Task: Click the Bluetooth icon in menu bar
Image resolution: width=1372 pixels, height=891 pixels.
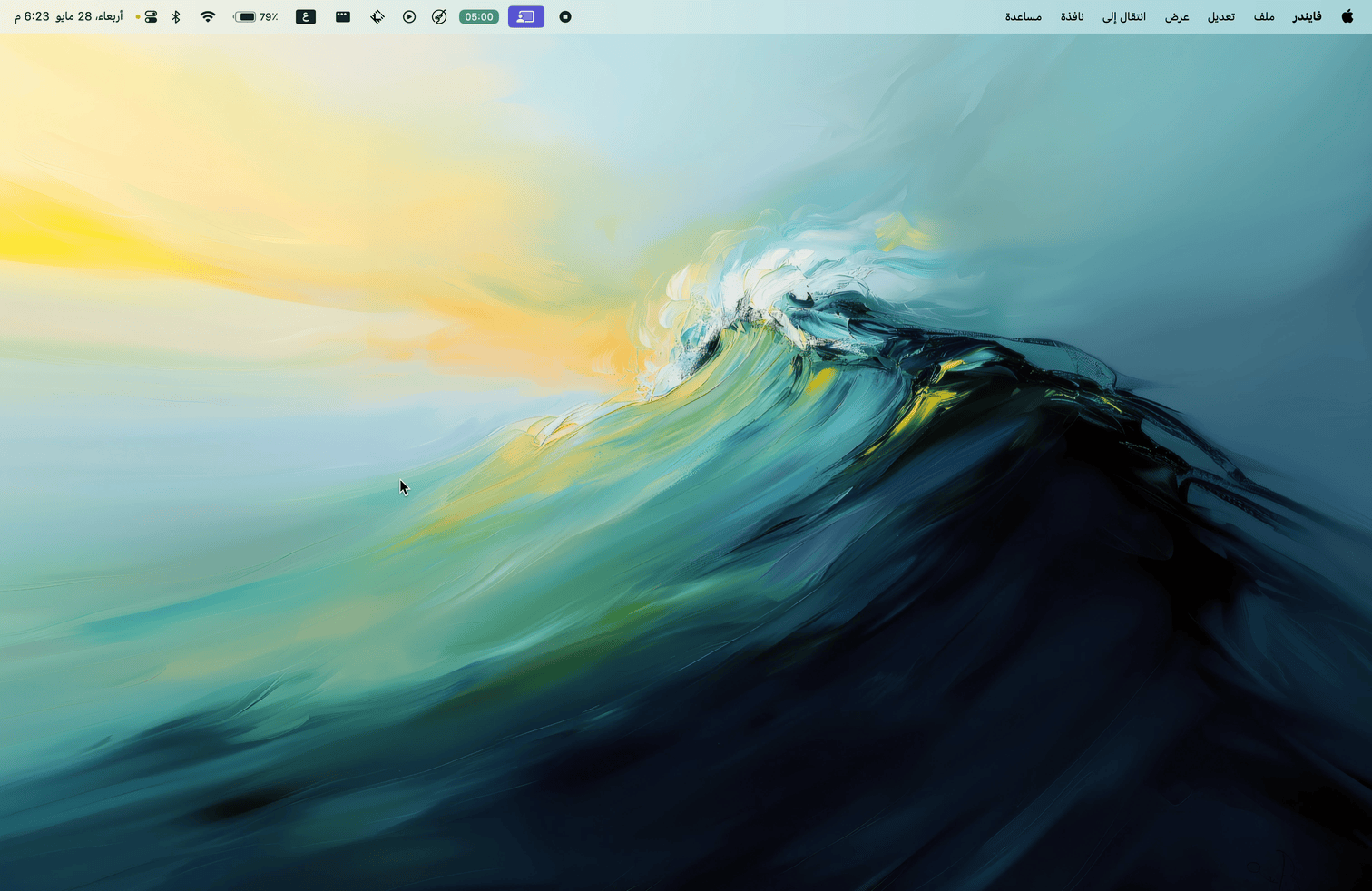Action: 176,16
